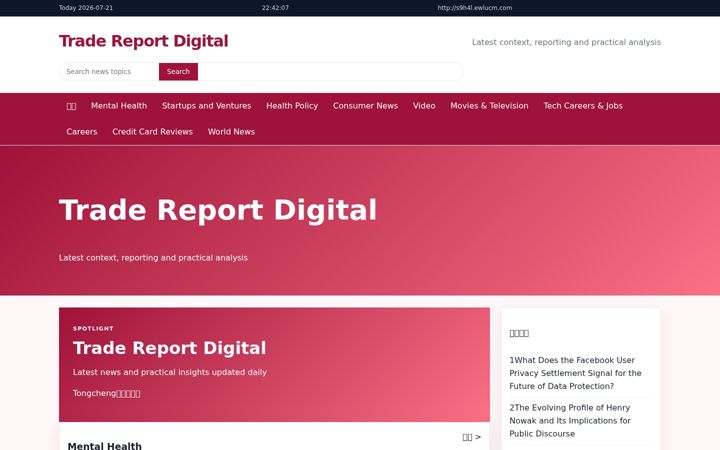Go to Movies & Television
The height and width of the screenshot is (450, 720).
489,106
